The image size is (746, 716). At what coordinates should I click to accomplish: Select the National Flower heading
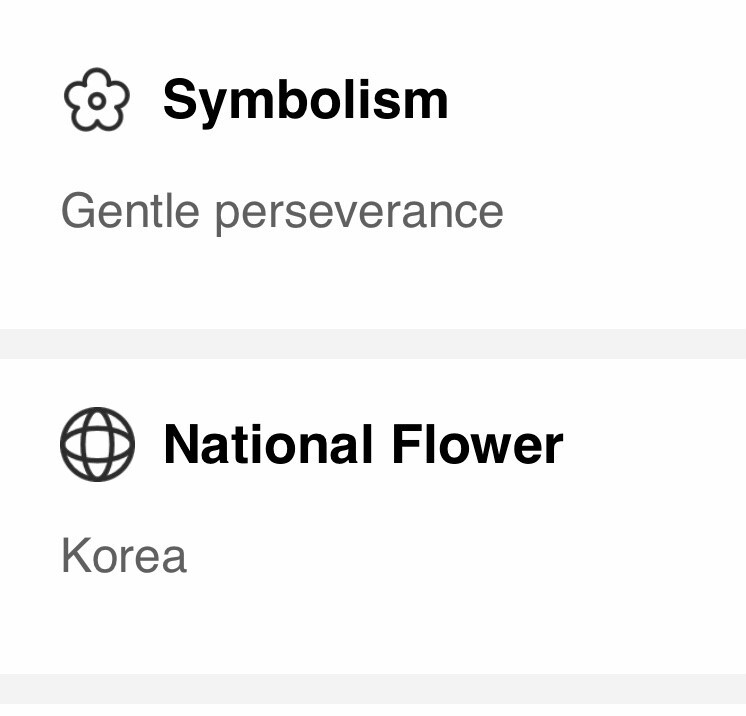pyautogui.click(x=363, y=445)
